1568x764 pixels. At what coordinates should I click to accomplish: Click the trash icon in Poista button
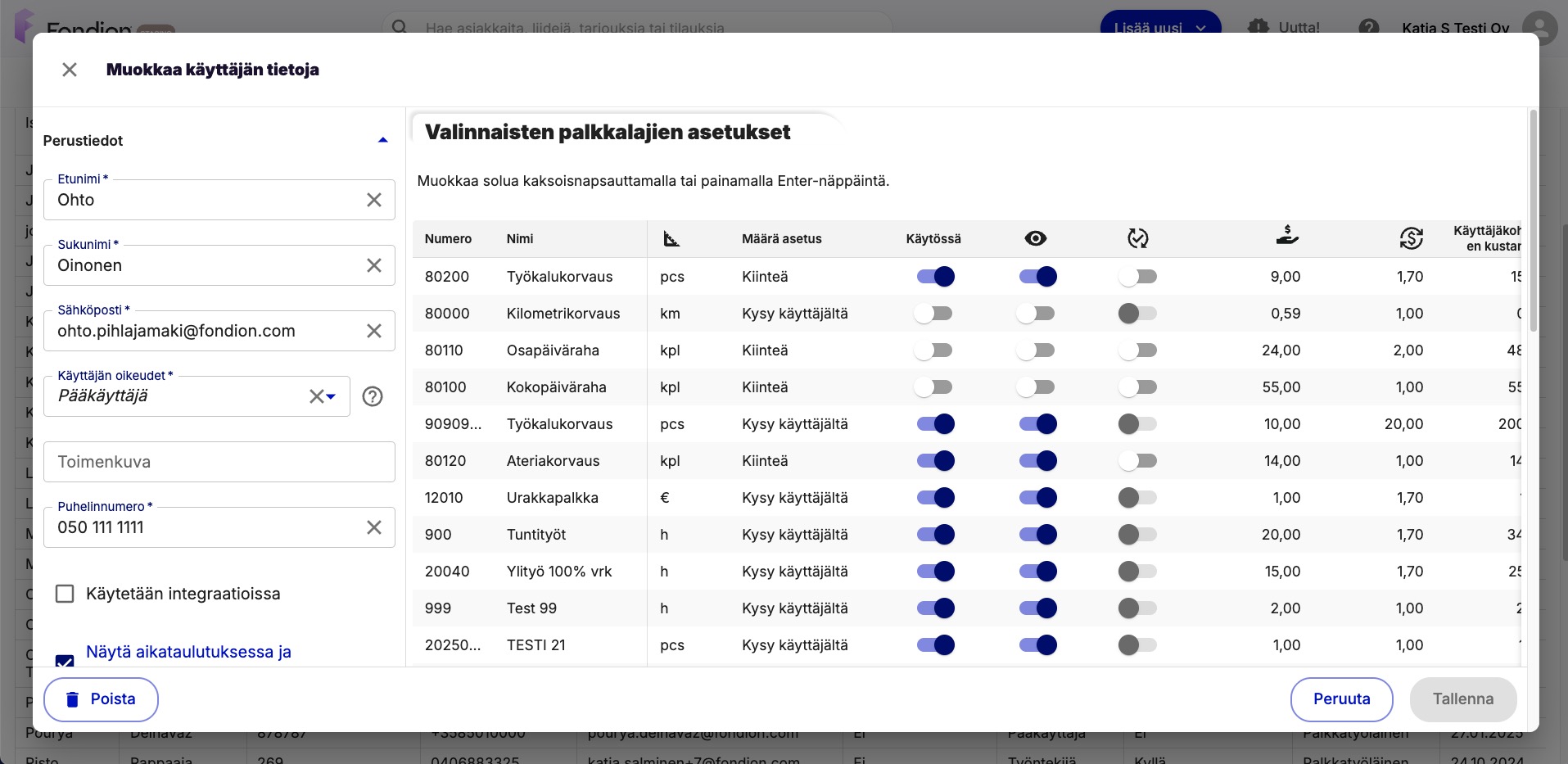point(72,699)
